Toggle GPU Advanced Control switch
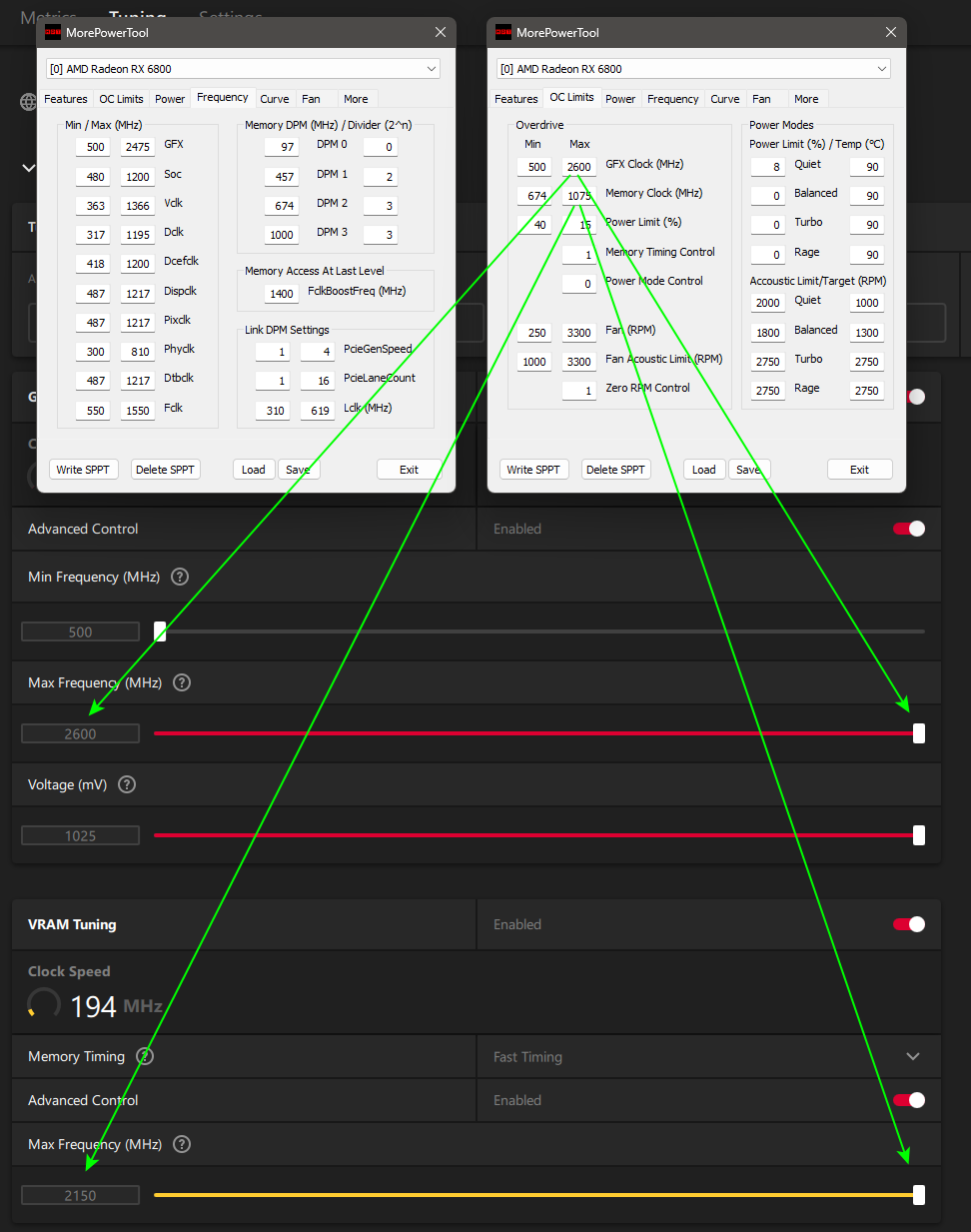The image size is (971, 1232). (909, 529)
